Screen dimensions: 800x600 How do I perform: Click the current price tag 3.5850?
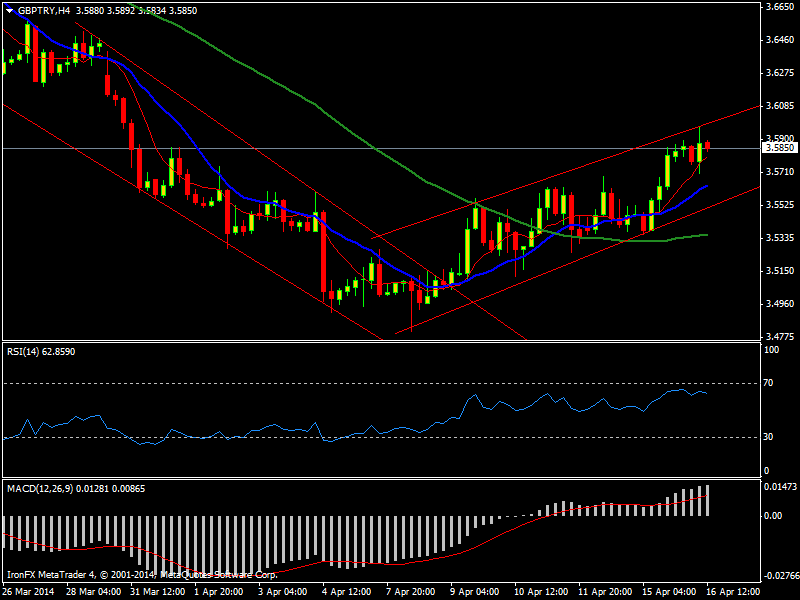pyautogui.click(x=779, y=148)
